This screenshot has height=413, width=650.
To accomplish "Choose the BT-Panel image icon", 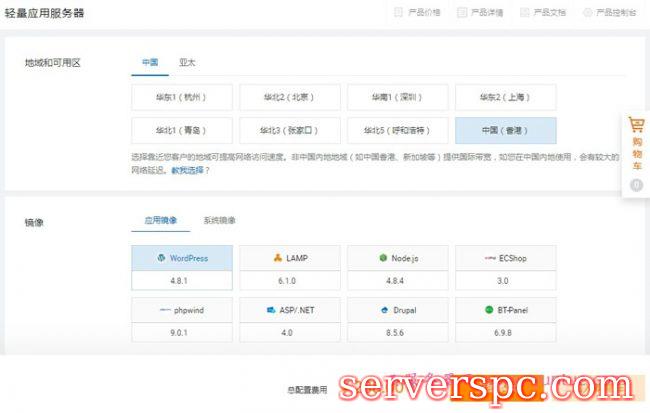I will point(489,310).
